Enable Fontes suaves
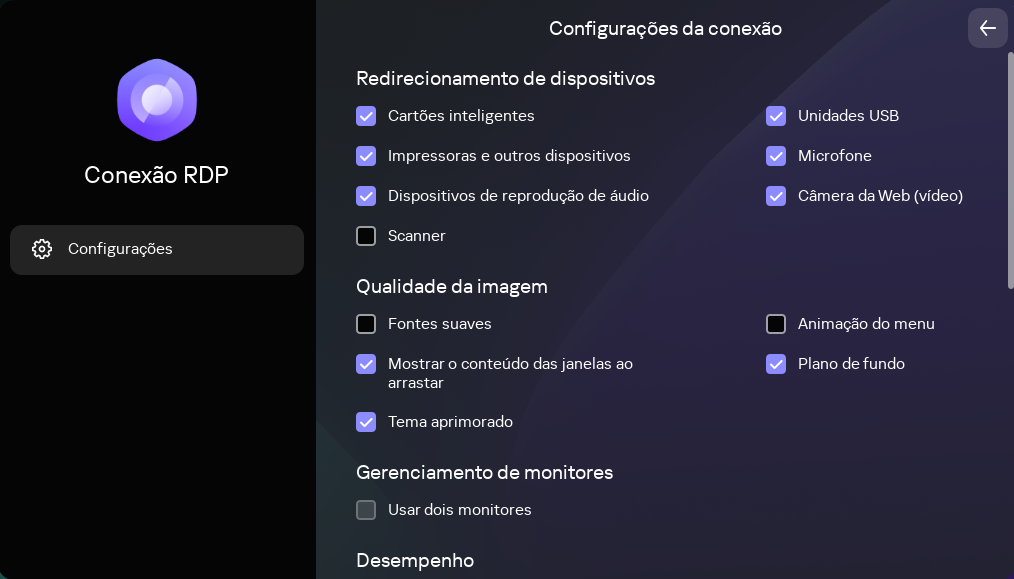This screenshot has height=579, width=1014. point(366,324)
